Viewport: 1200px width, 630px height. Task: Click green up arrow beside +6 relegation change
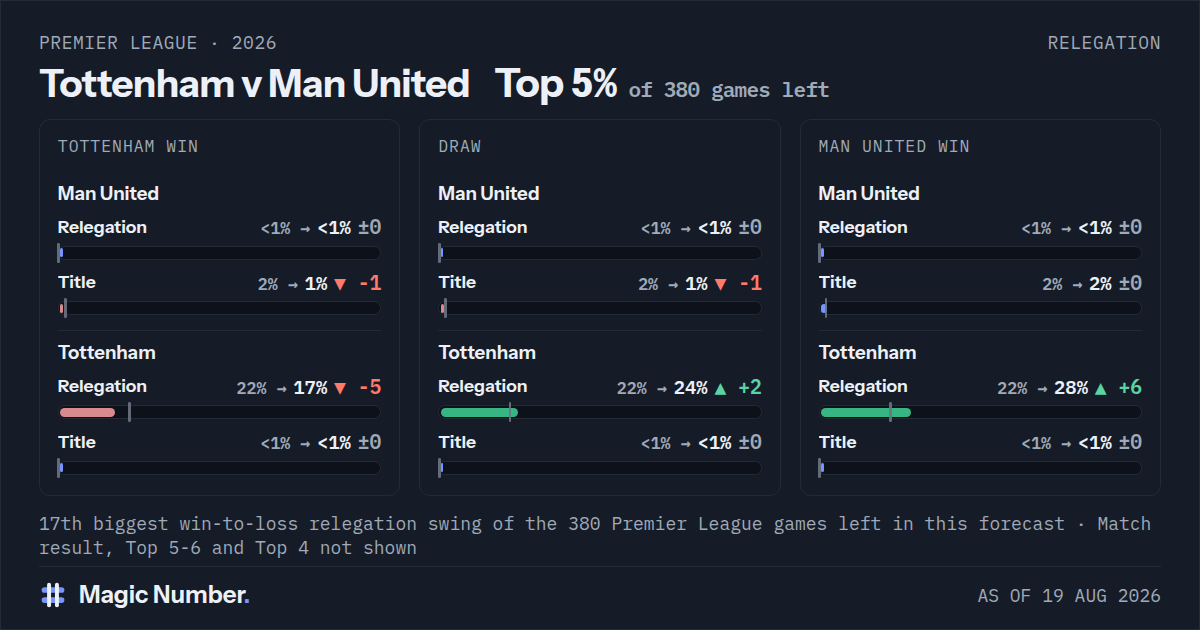click(1101, 388)
